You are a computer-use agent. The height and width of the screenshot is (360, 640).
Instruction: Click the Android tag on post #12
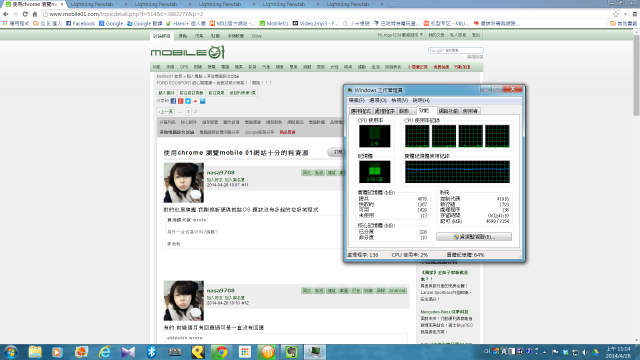pos(397,291)
